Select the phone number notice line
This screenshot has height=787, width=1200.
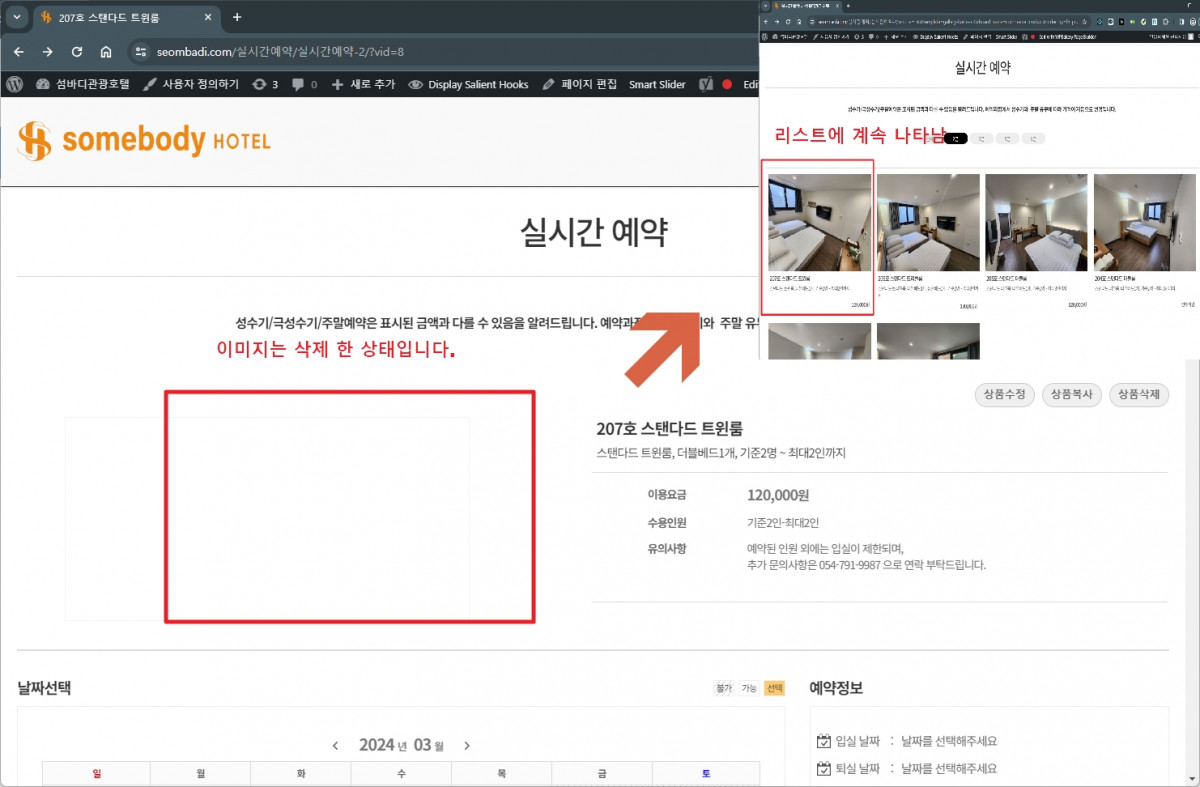(x=866, y=564)
